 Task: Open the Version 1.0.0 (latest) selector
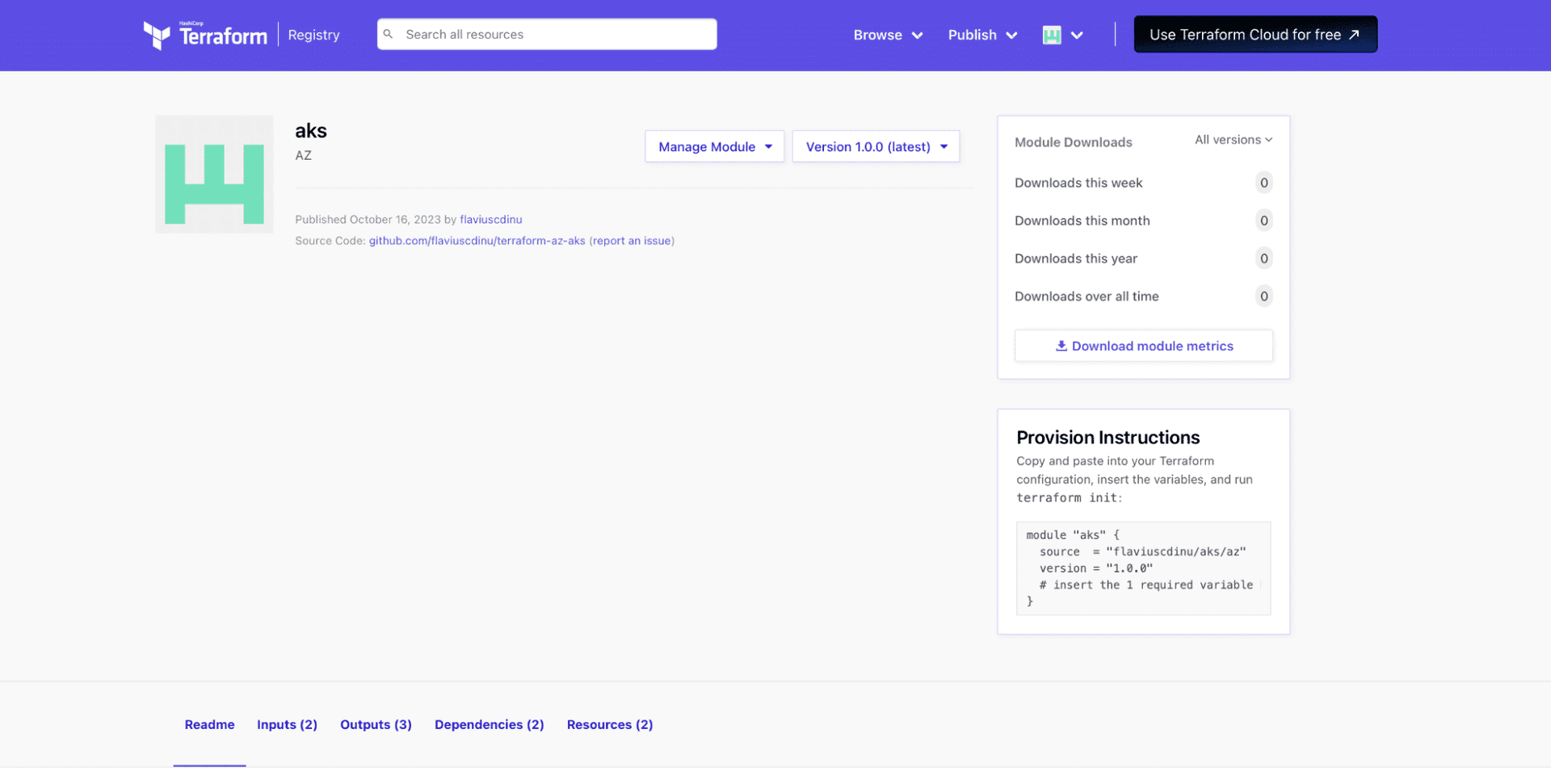coord(876,146)
